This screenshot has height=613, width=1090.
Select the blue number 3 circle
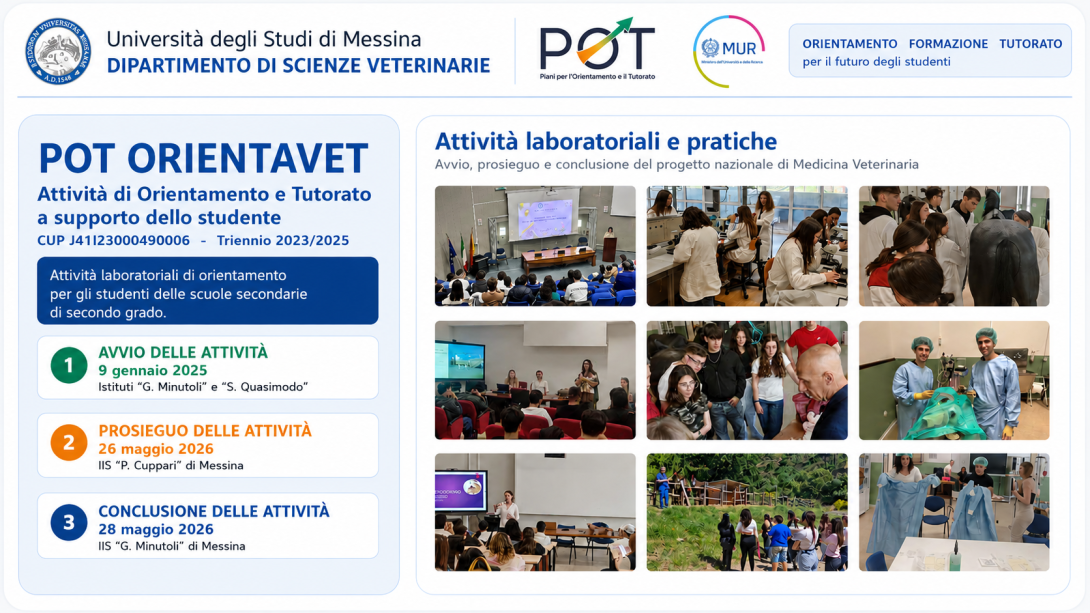pyautogui.click(x=69, y=523)
